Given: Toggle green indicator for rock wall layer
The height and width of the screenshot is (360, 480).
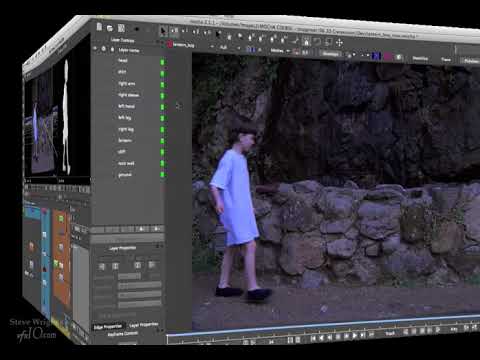Looking at the screenshot, I should click(162, 163).
